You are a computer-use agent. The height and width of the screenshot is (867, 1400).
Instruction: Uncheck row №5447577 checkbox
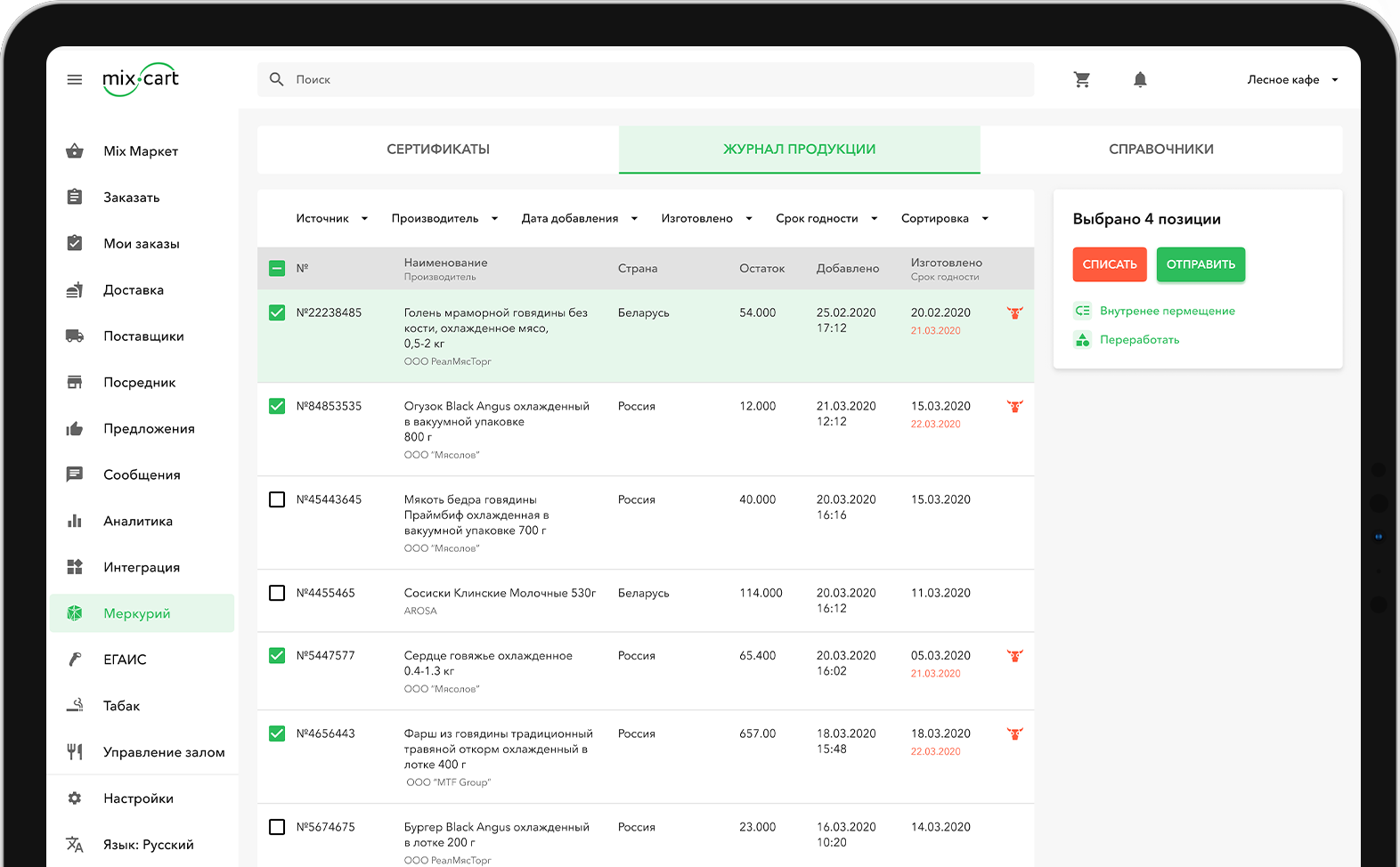(277, 655)
